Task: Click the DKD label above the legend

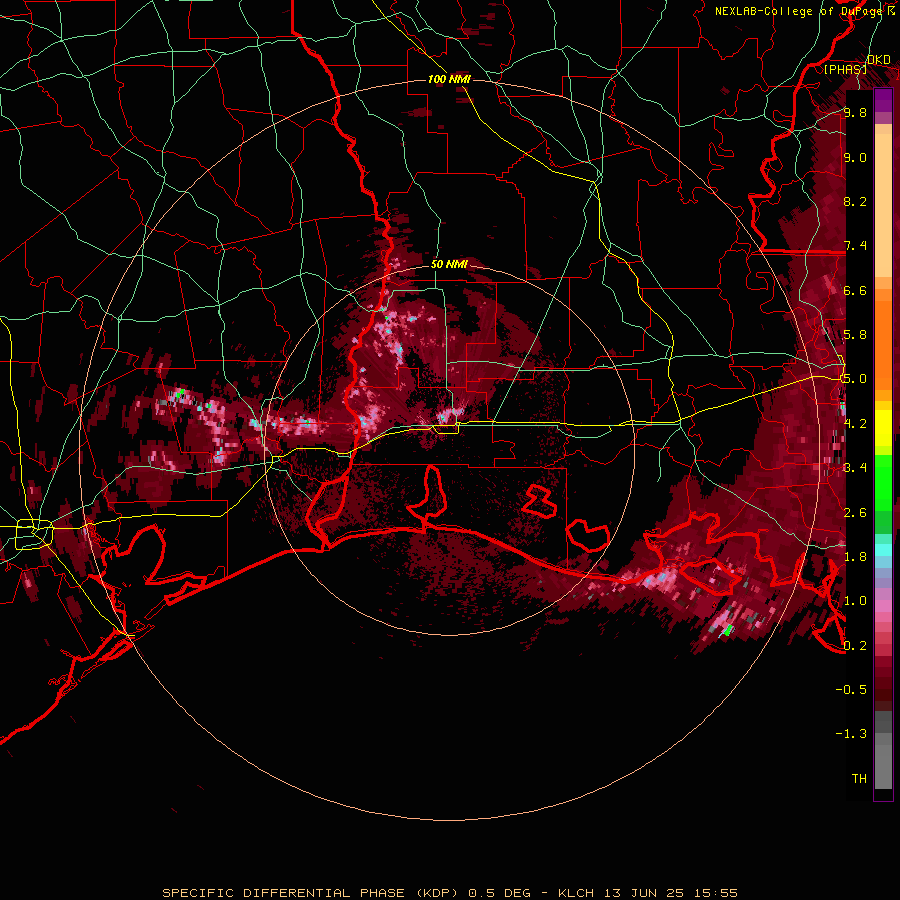Action: [x=878, y=60]
